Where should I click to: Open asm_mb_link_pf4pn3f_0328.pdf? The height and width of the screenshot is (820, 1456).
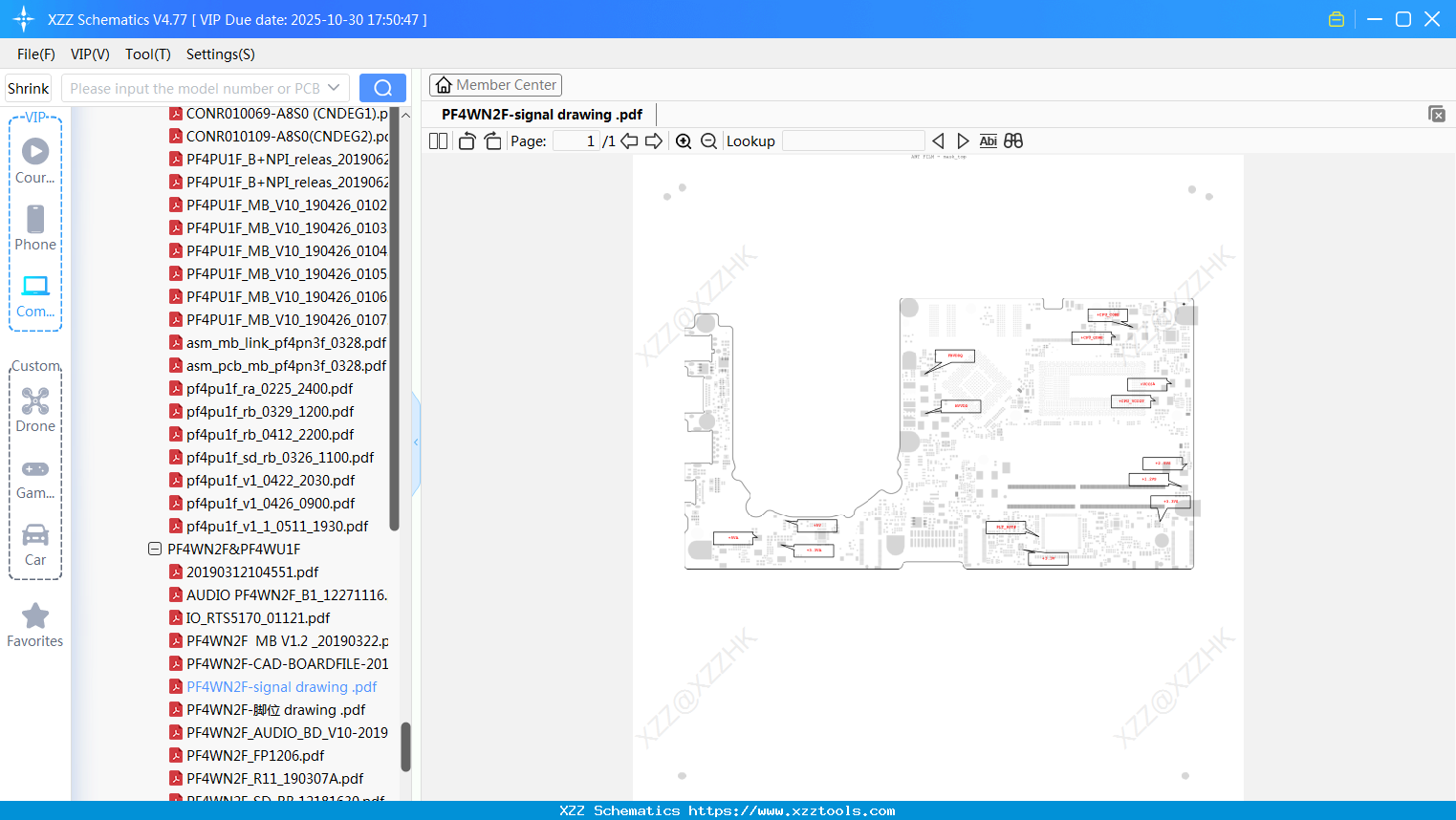point(278,343)
